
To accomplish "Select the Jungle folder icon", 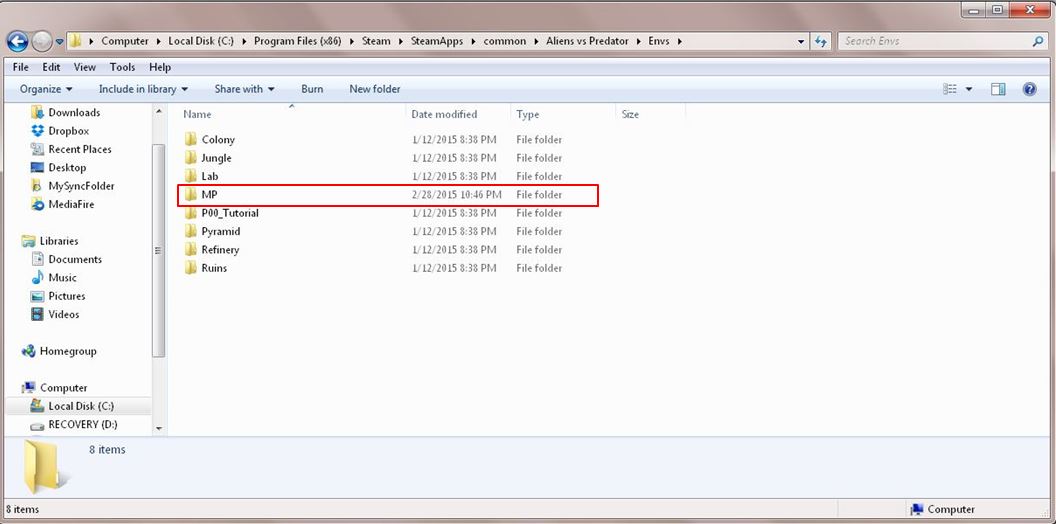I will click(191, 158).
